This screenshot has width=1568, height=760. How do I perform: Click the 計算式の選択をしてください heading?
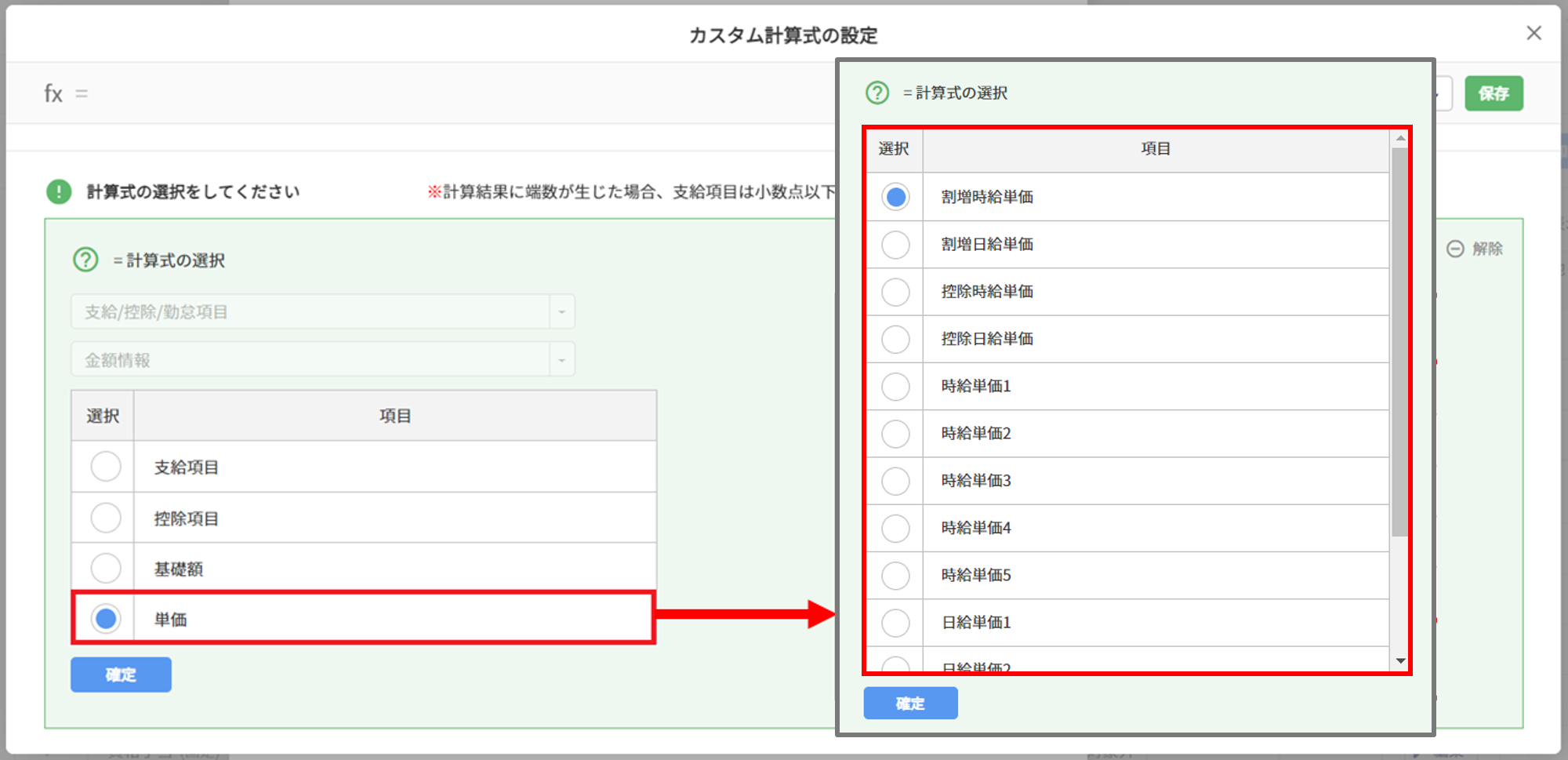(193, 191)
